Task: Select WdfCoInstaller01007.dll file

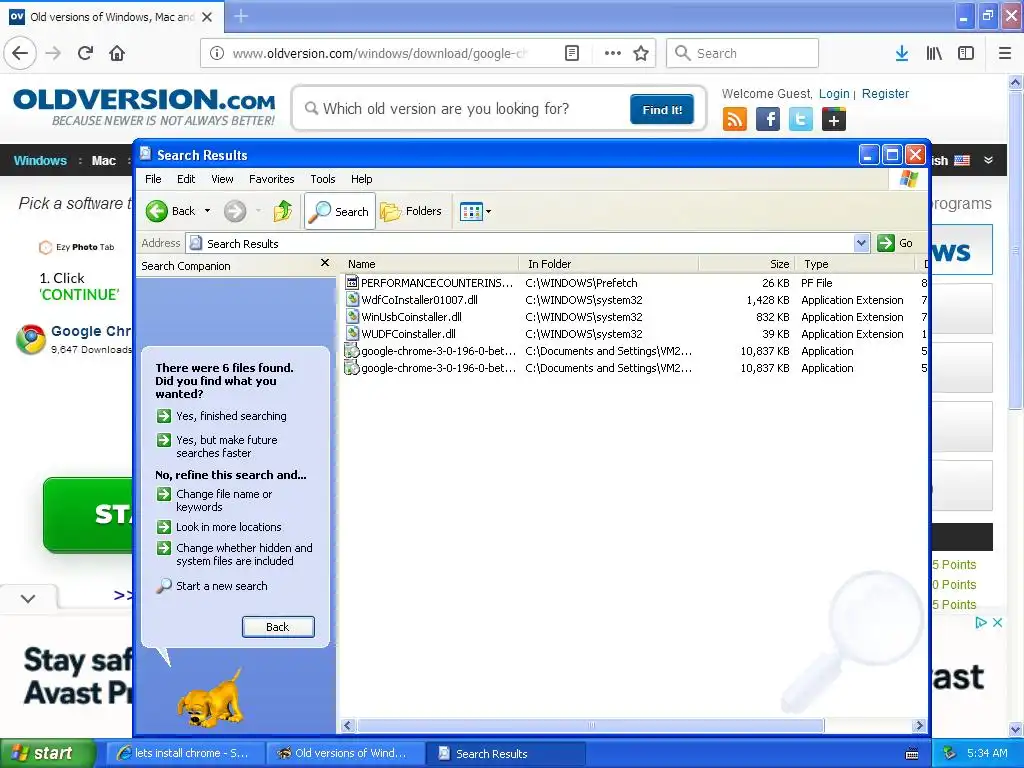Action: [x=419, y=300]
